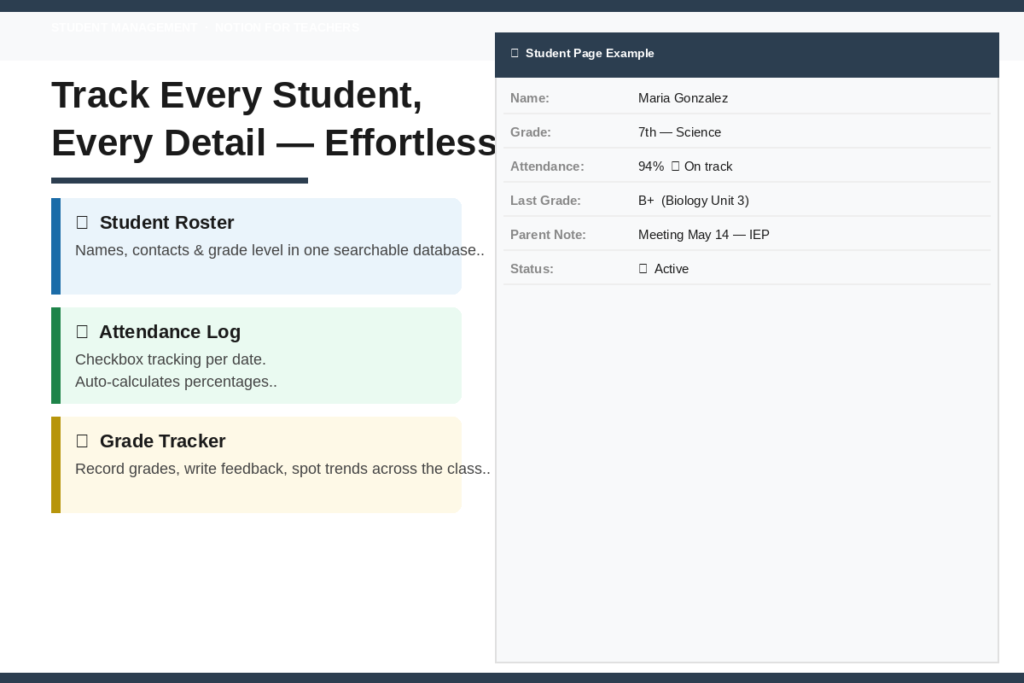Click the searchable database description text
Viewport: 1024px width, 683px height.
(x=280, y=250)
